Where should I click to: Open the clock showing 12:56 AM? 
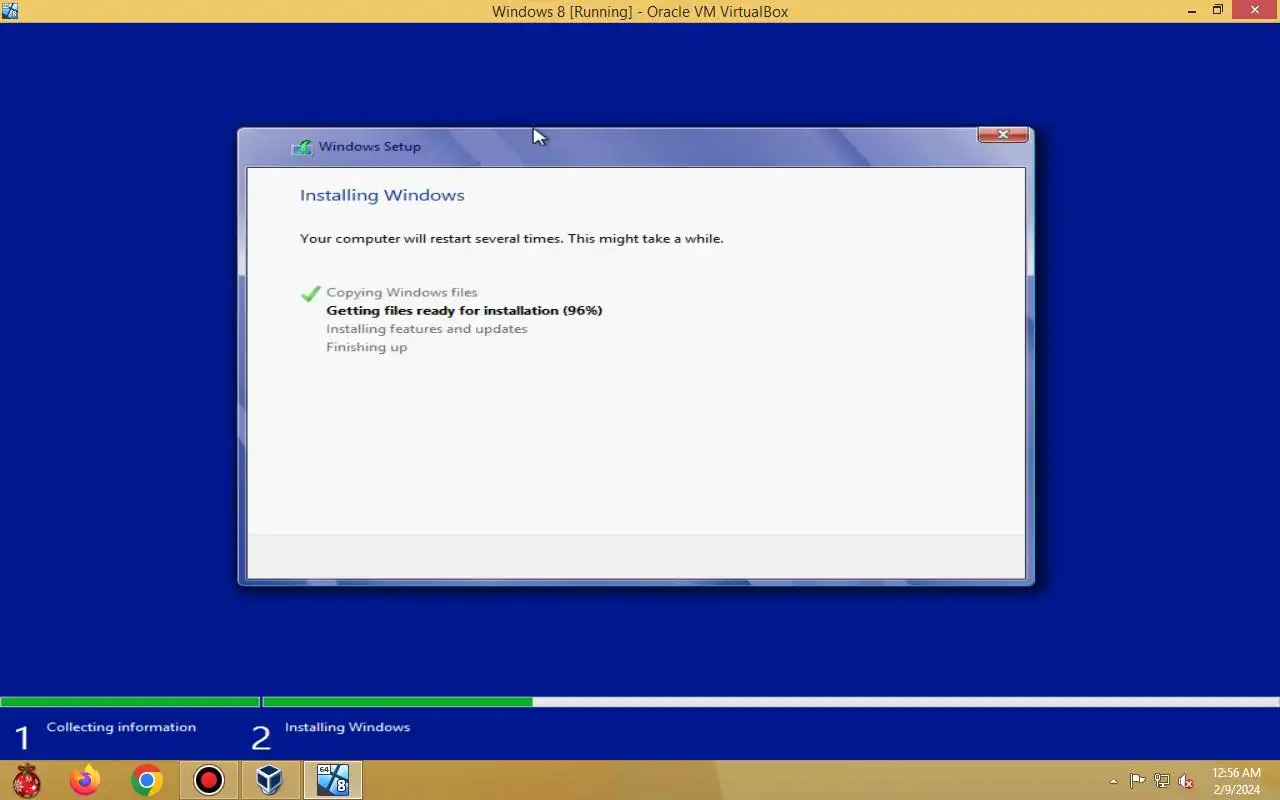point(1236,781)
